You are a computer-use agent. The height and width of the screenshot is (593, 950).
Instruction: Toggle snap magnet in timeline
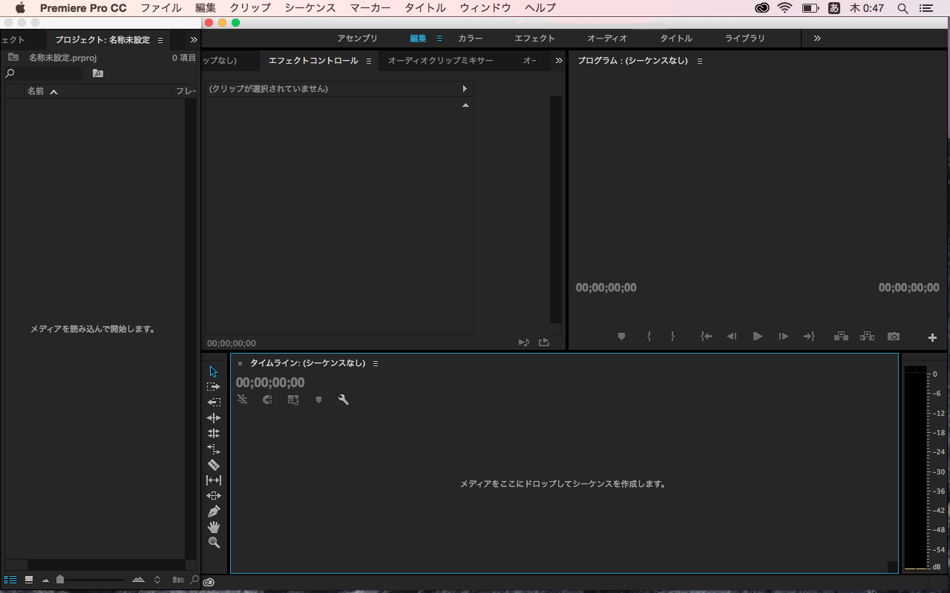[x=267, y=400]
